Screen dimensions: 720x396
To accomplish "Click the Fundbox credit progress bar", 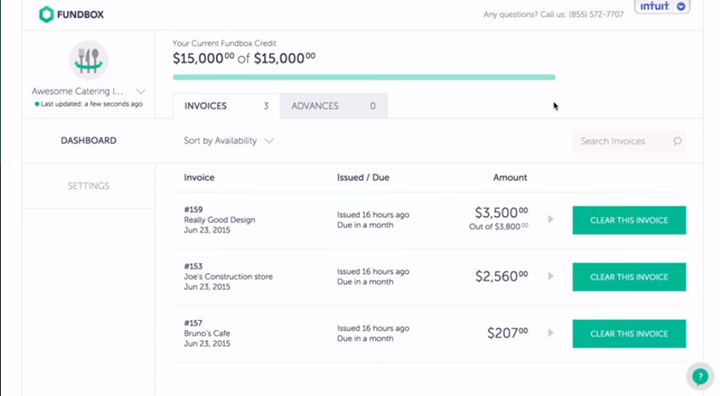I will tap(364, 77).
